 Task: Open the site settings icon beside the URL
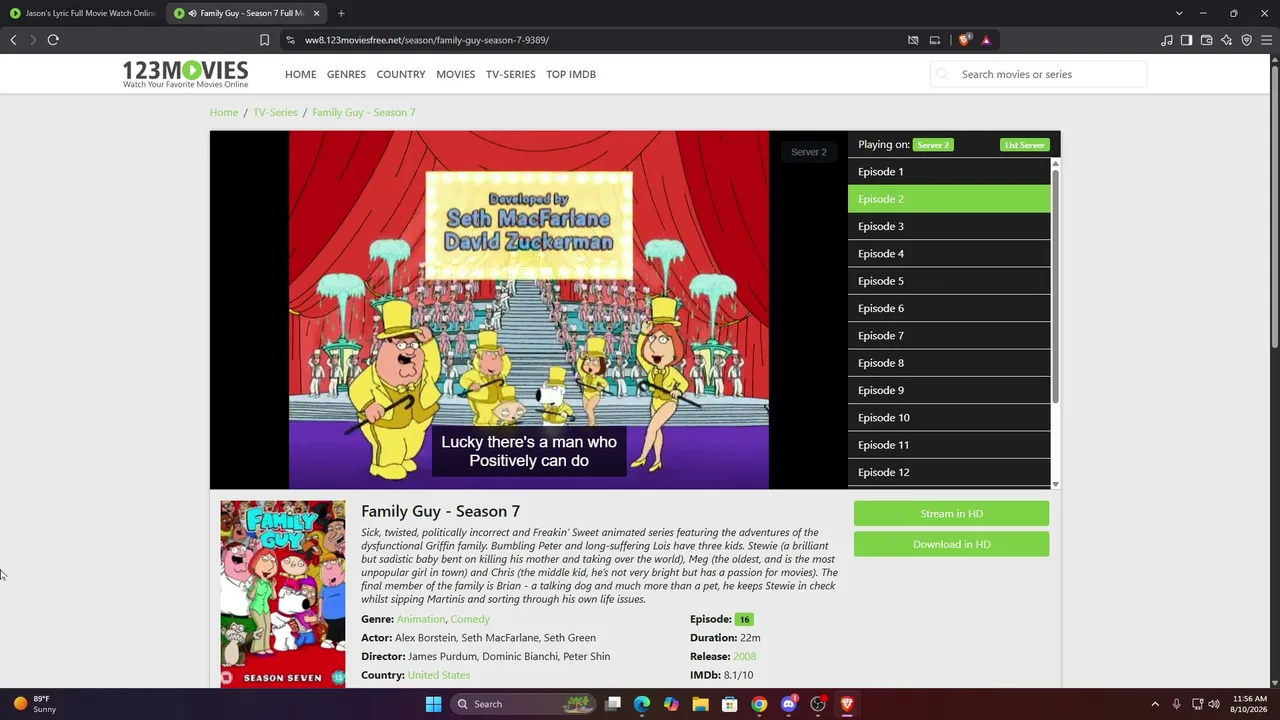click(290, 40)
